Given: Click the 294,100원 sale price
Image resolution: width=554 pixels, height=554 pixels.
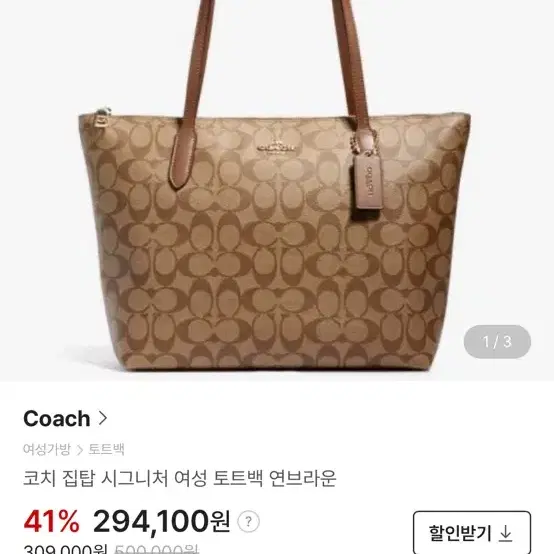Looking at the screenshot, I should click(x=161, y=521).
